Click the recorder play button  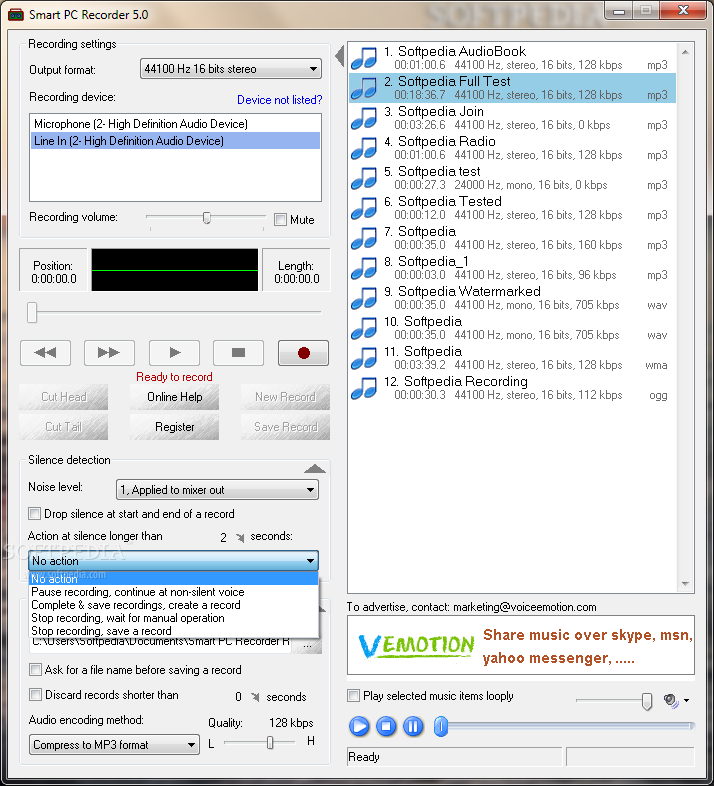[x=174, y=353]
